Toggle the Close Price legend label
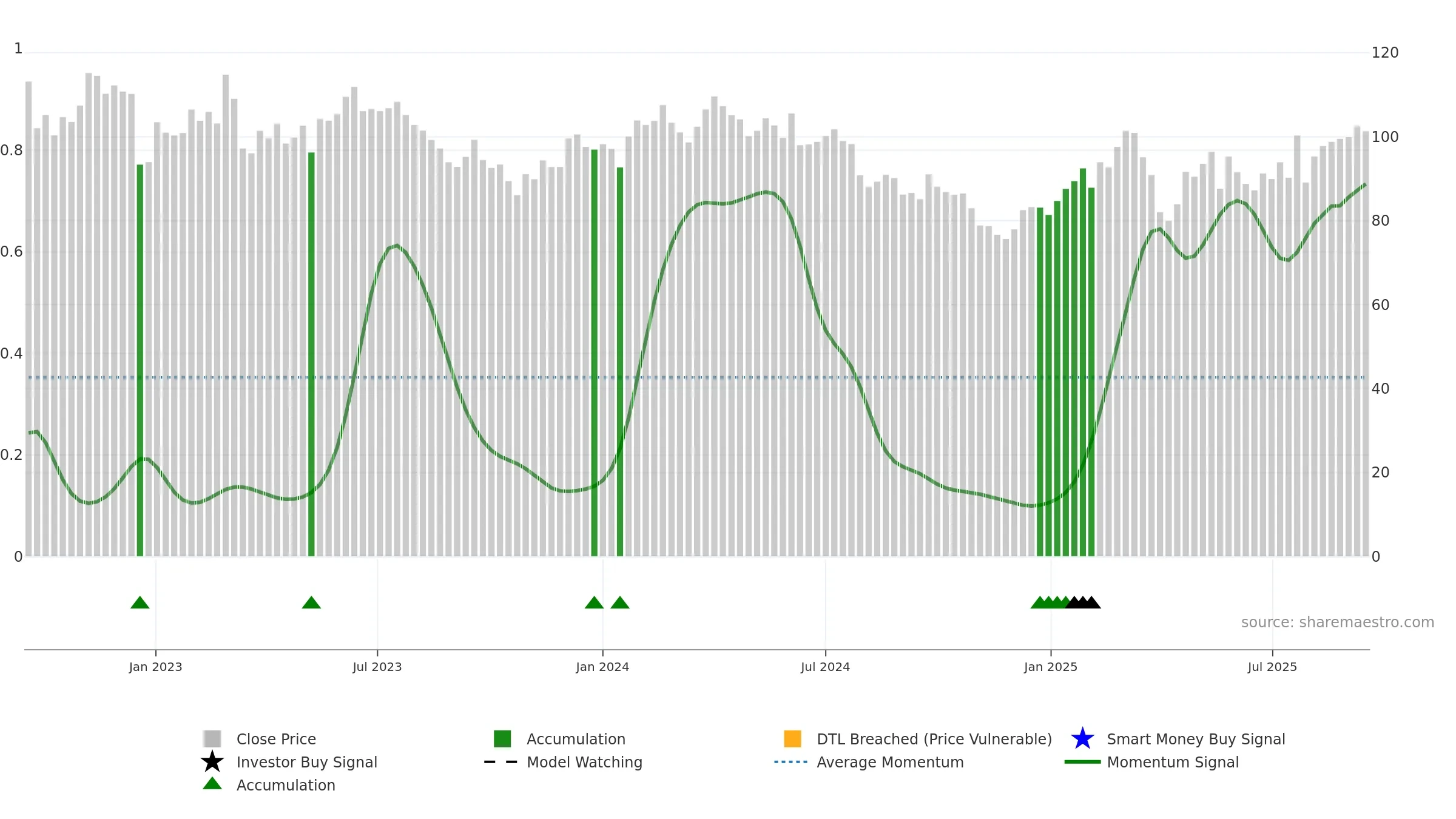Viewport: 1456px width, 819px height. (276, 739)
